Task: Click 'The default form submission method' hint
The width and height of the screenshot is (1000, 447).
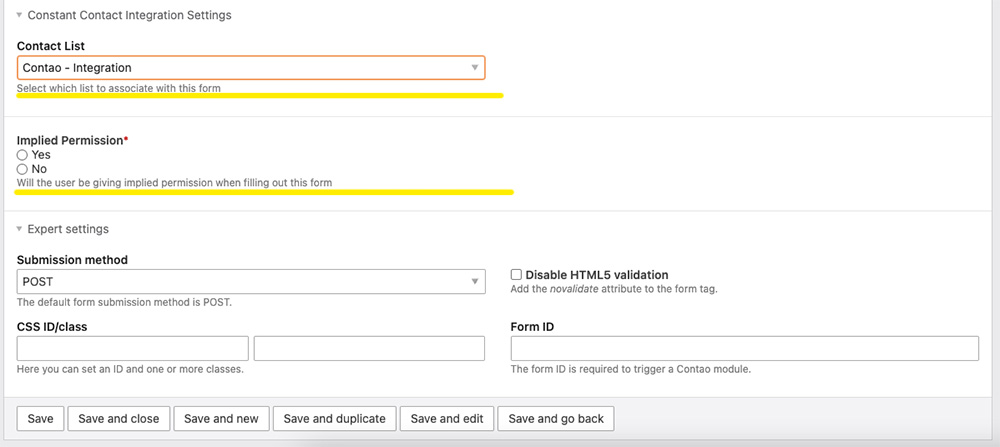Action: coord(124,302)
